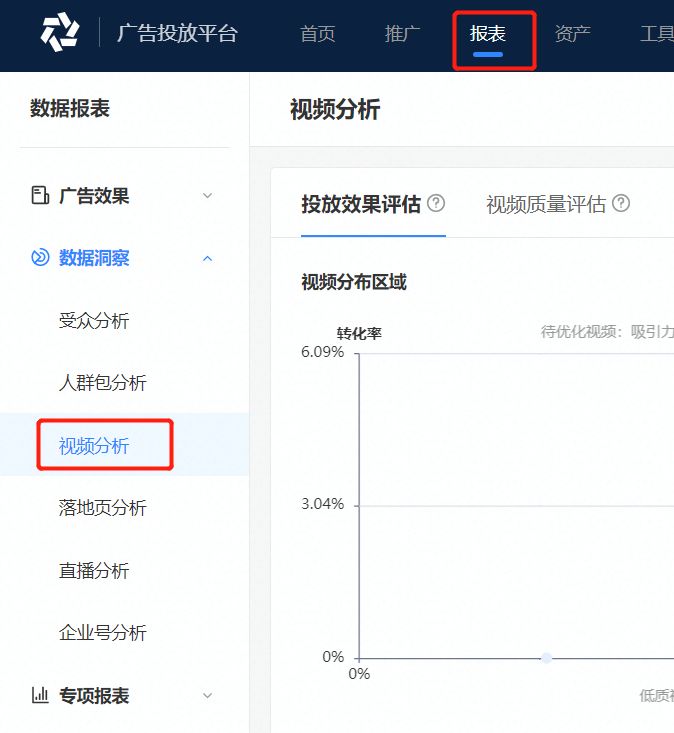Switch to the 视频质量评估 tab
Image resolution: width=674 pixels, height=733 pixels.
tap(546, 204)
